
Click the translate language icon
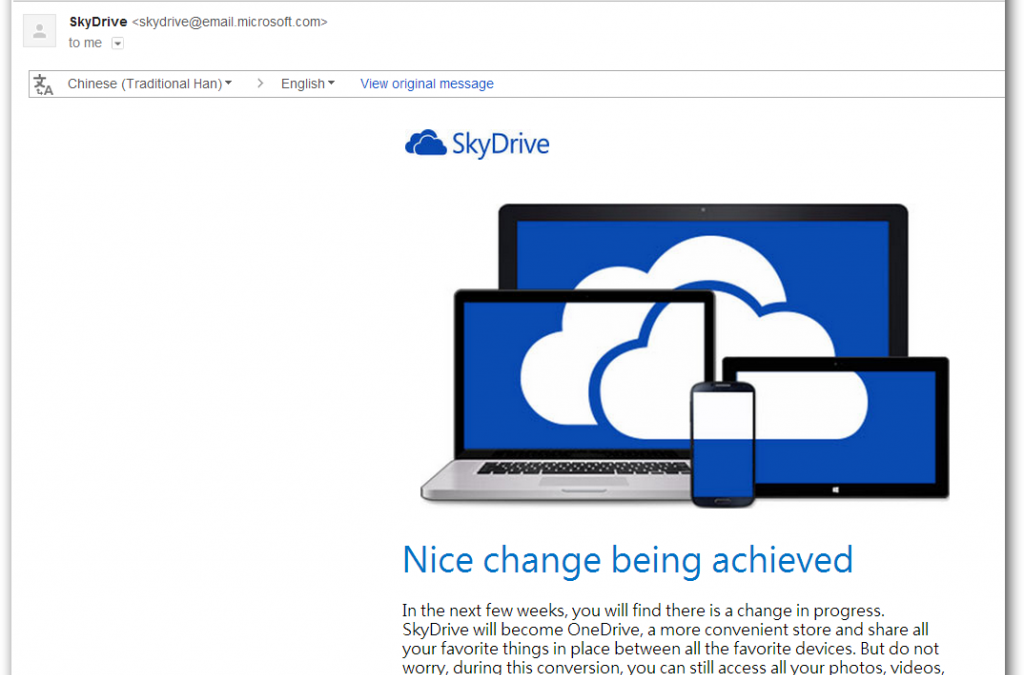point(43,84)
